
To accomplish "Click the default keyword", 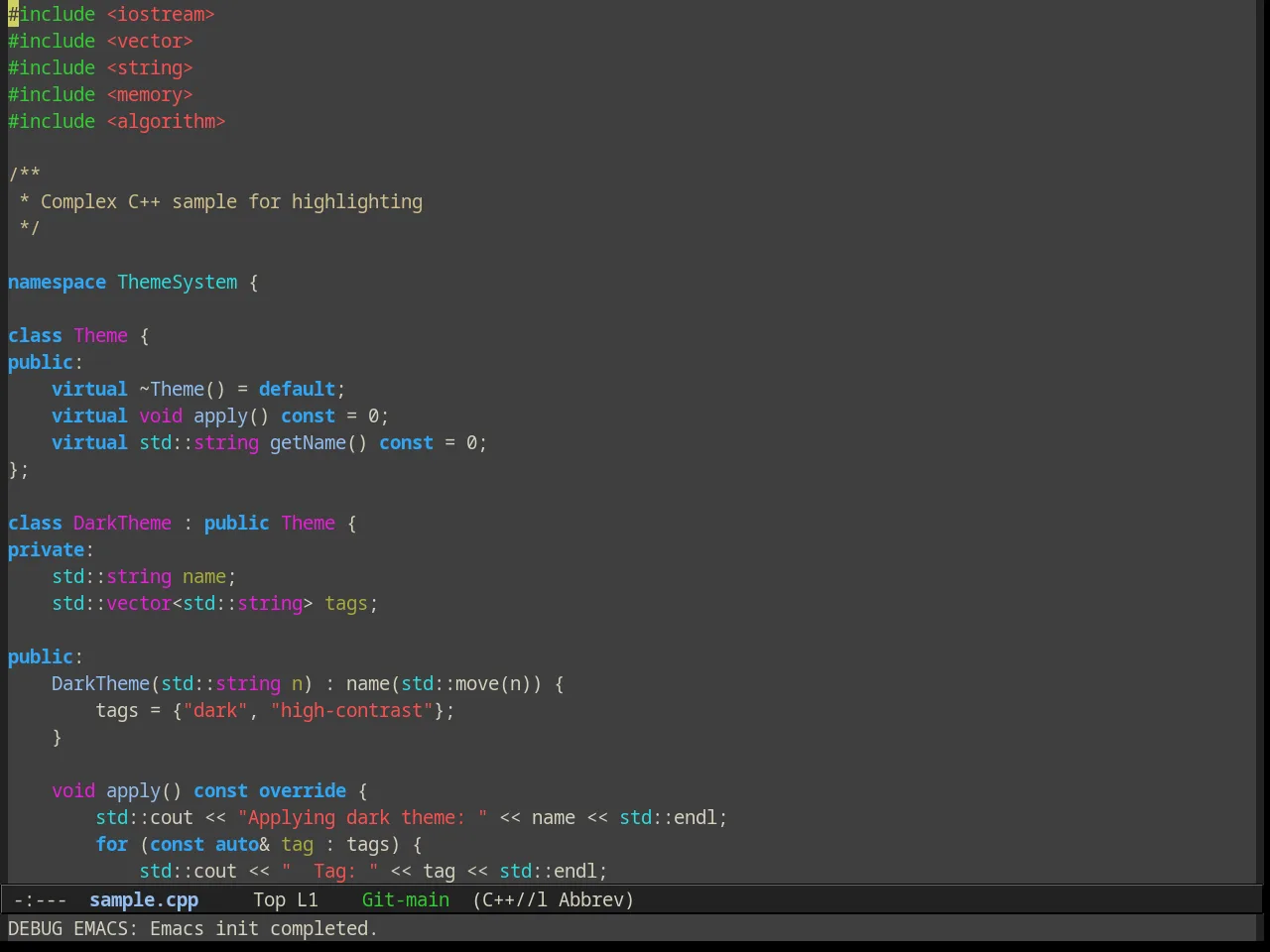I will point(297,389).
